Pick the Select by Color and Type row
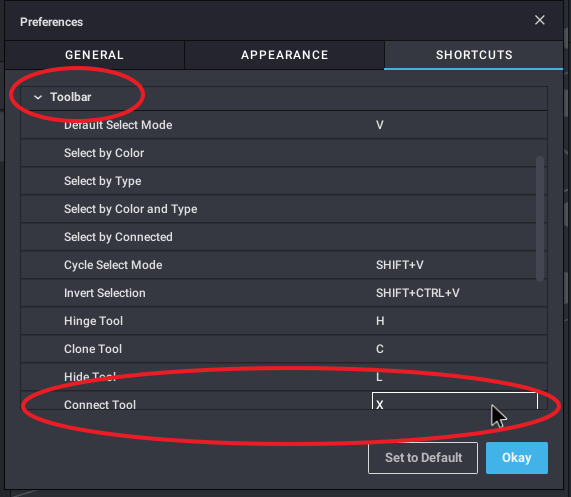Screen dimensions: 571x497 tap(284, 209)
